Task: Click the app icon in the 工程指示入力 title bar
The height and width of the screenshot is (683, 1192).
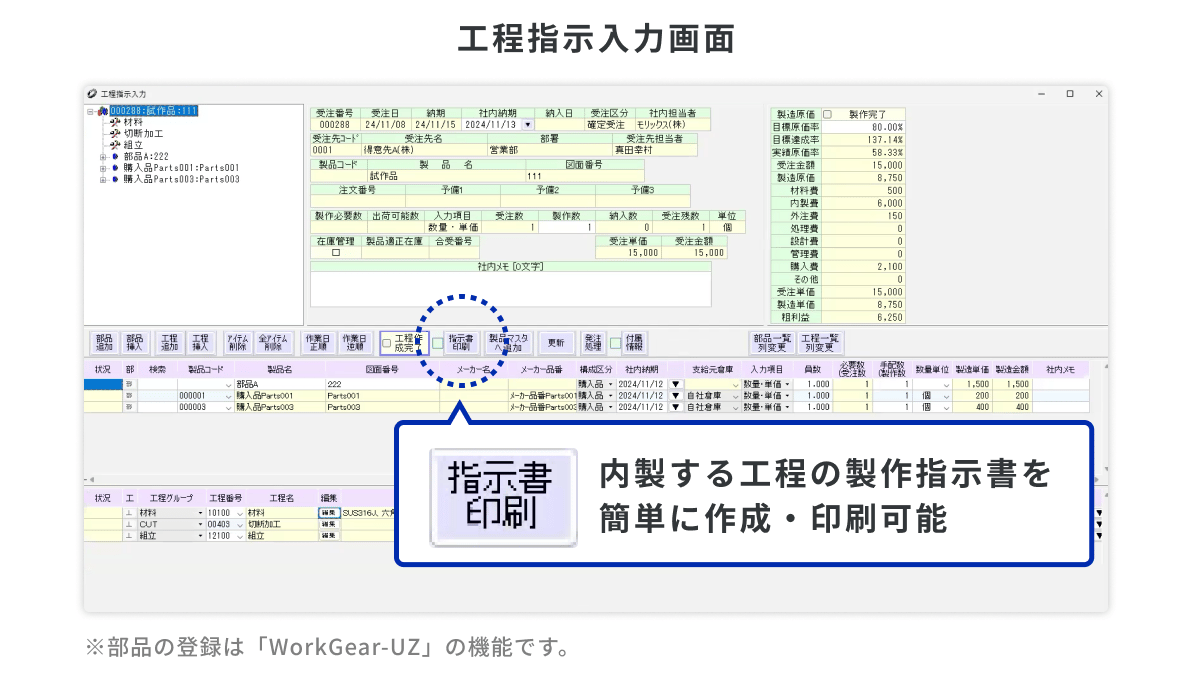Action: (x=92, y=94)
